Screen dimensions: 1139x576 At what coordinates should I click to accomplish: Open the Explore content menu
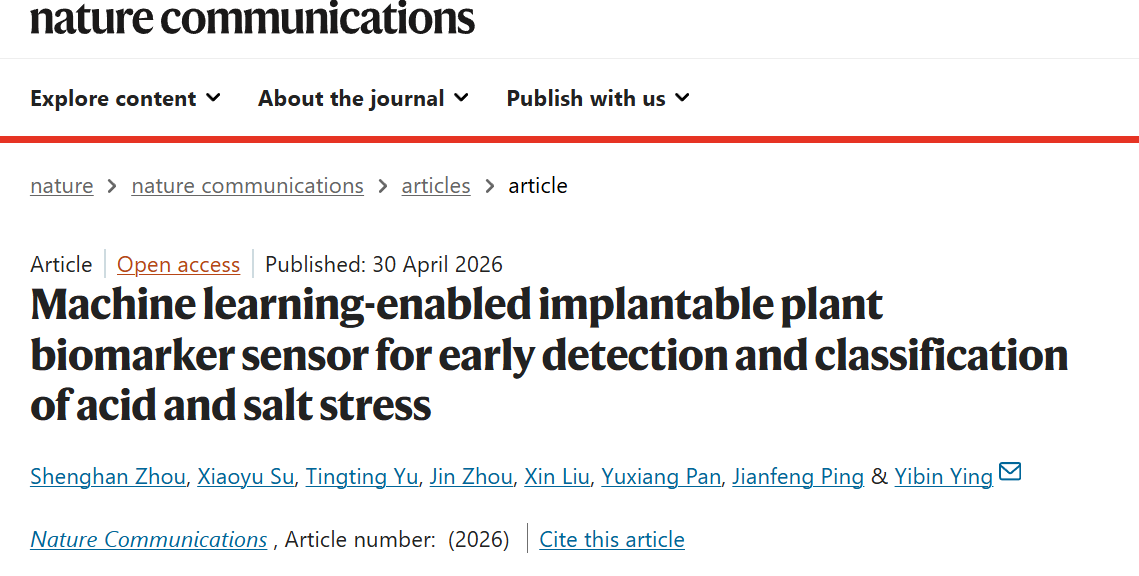click(125, 98)
